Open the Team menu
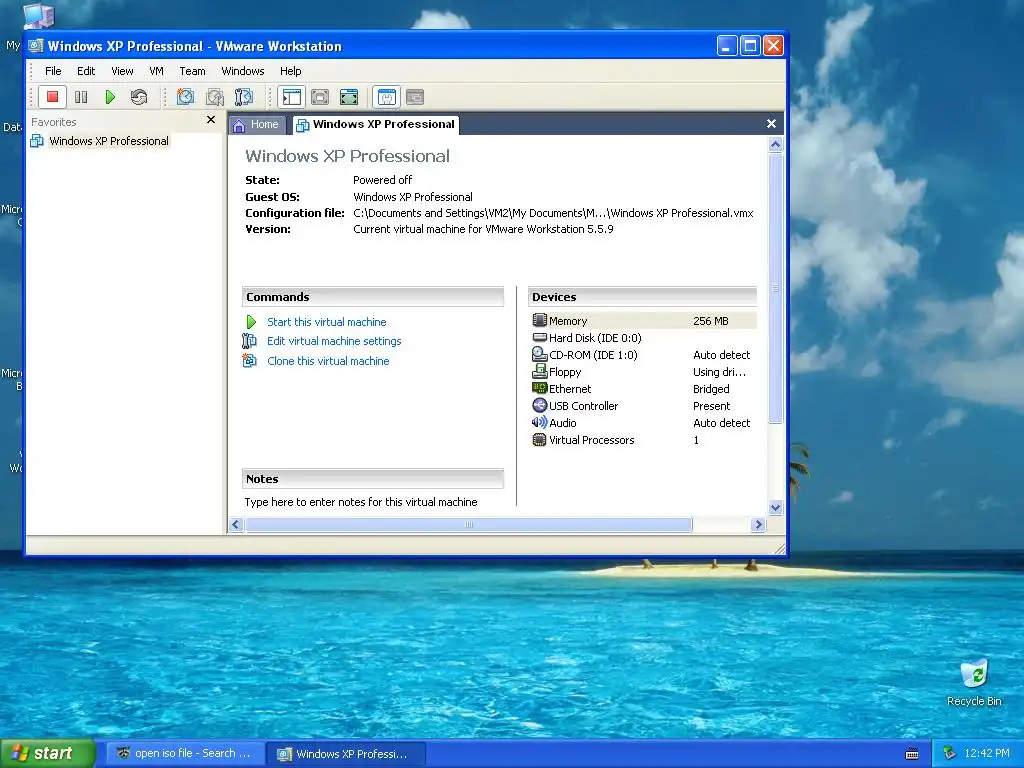This screenshot has width=1024, height=768. [192, 71]
